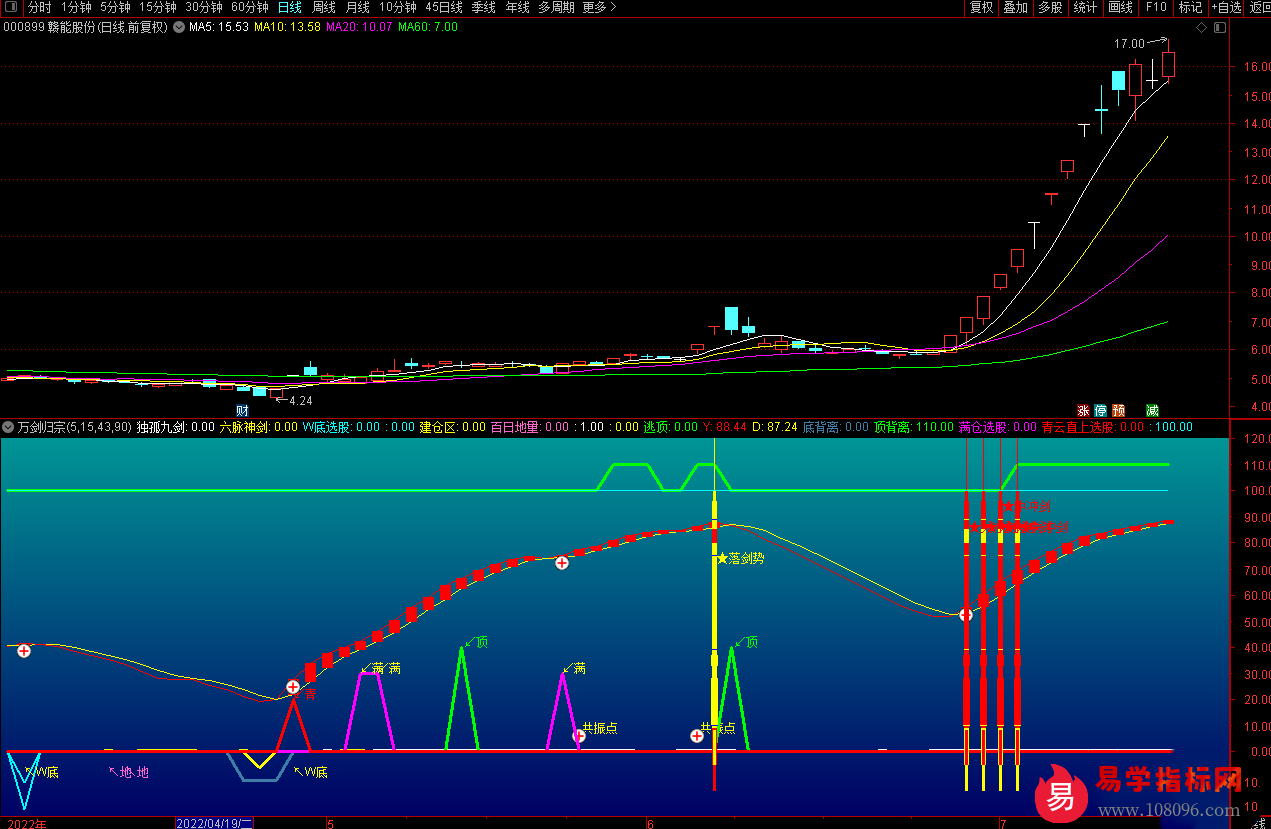This screenshot has width=1271, height=829.
Task: Switch to 1分钟 period
Action: (76, 7)
